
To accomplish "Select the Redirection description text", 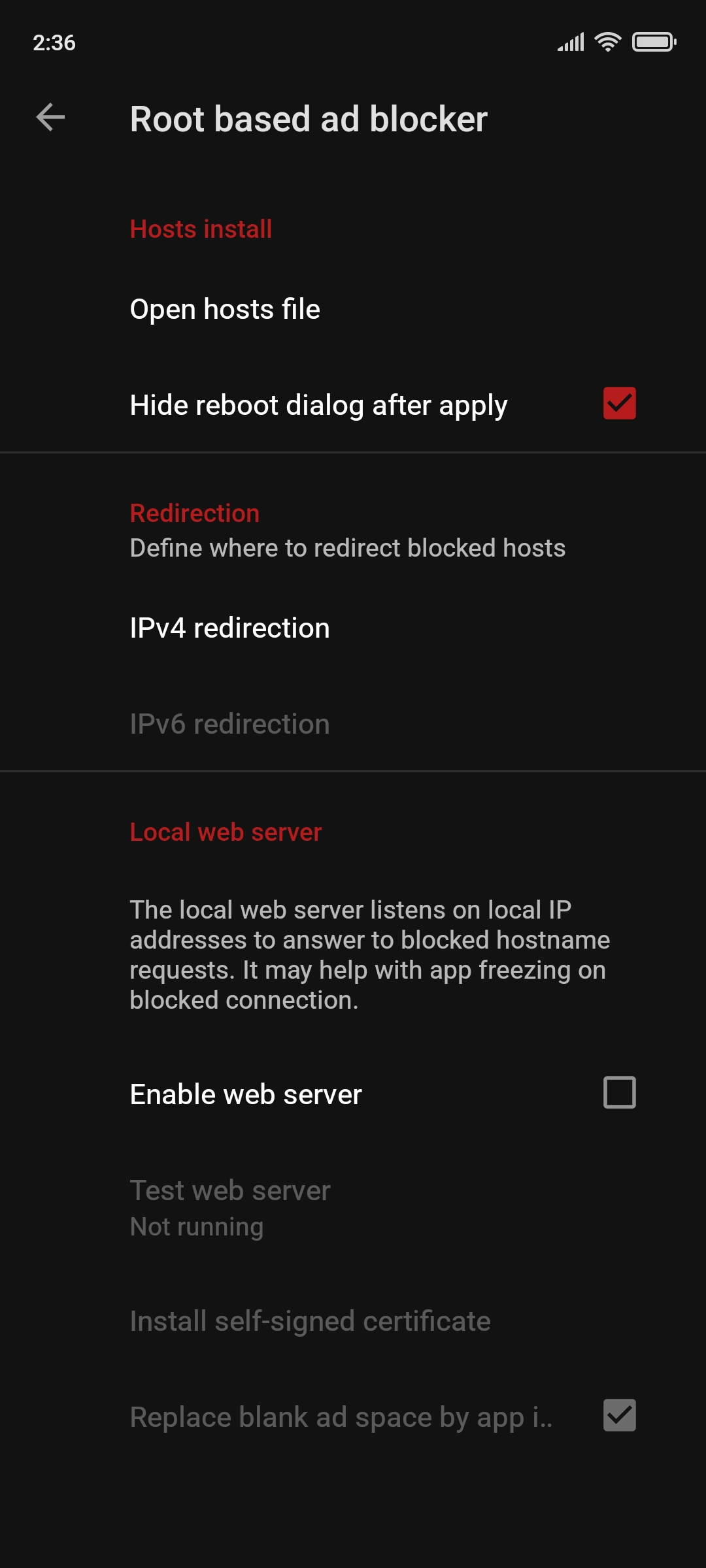I will click(x=348, y=547).
